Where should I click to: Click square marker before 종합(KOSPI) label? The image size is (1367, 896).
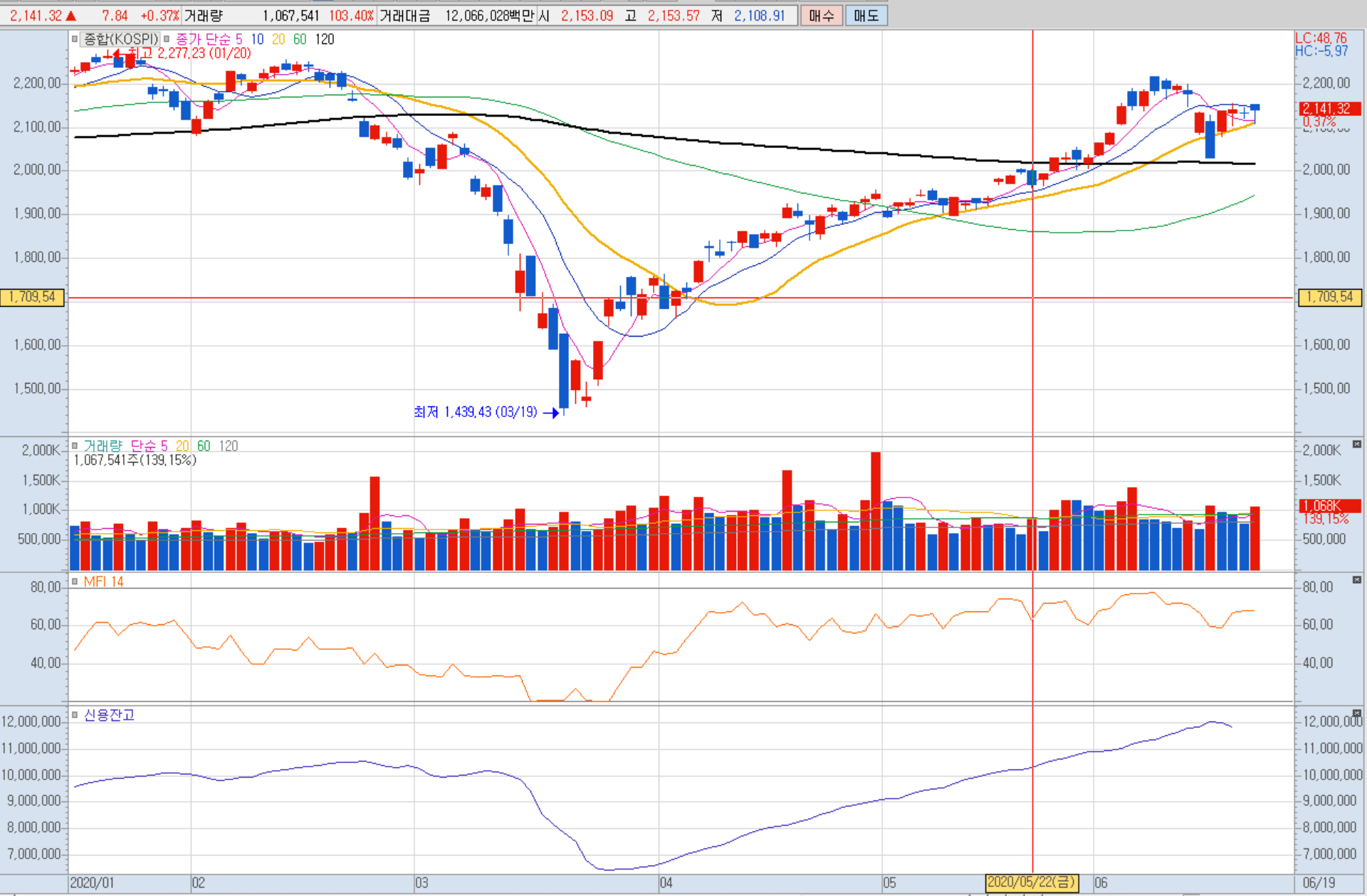tap(75, 39)
